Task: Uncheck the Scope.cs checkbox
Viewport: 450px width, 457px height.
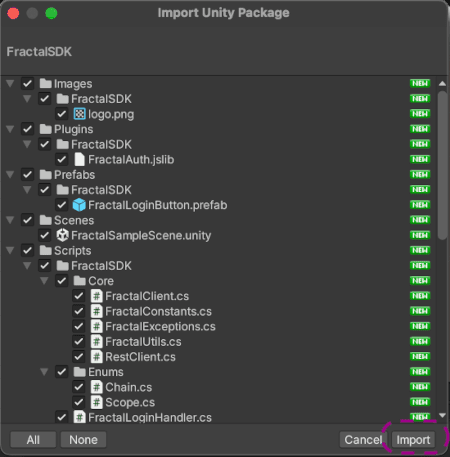Action: 79,402
